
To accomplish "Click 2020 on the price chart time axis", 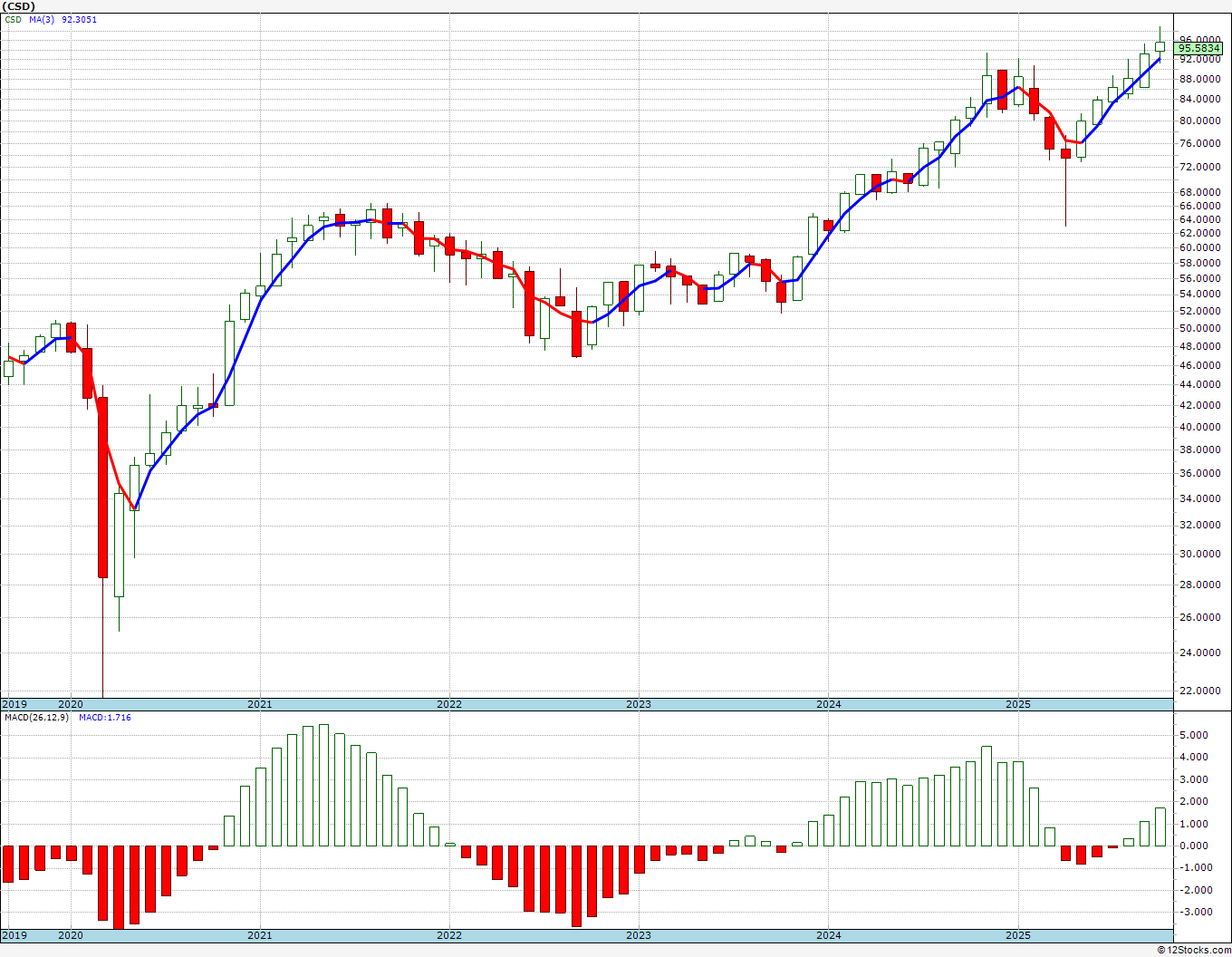I will 71,704.
